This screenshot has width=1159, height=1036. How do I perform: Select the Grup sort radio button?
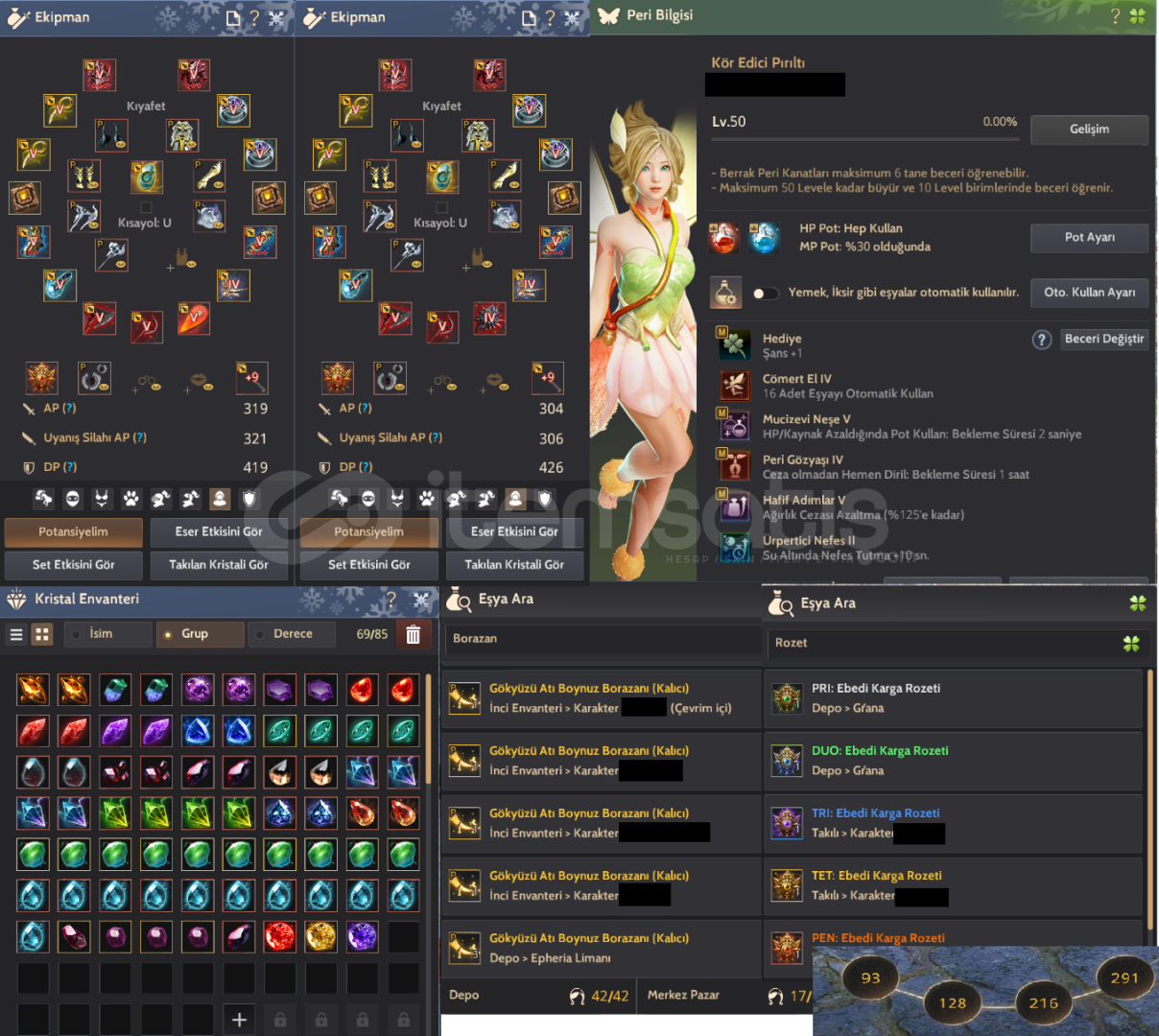168,635
